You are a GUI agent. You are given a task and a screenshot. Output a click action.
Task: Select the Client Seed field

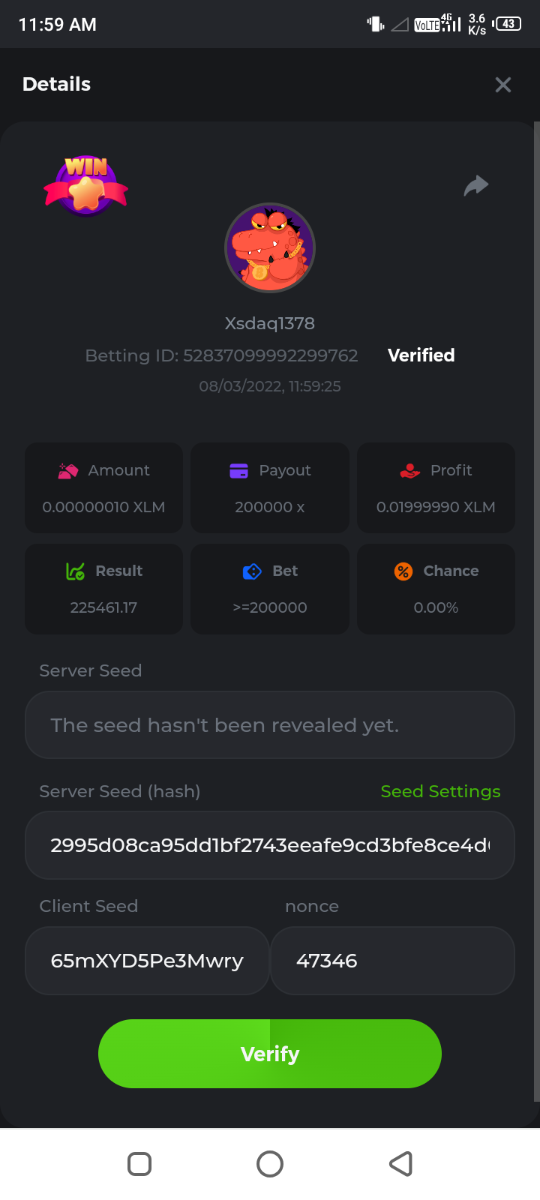point(147,961)
